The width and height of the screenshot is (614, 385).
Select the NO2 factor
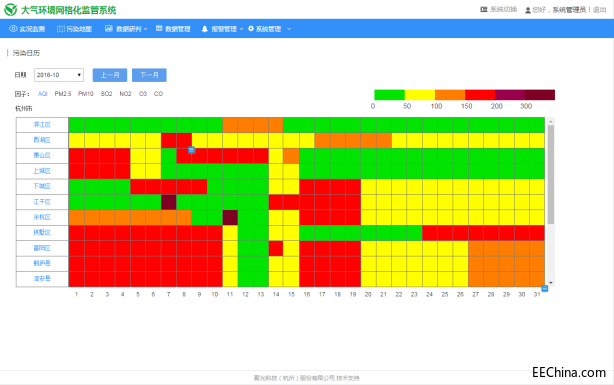(x=125, y=94)
